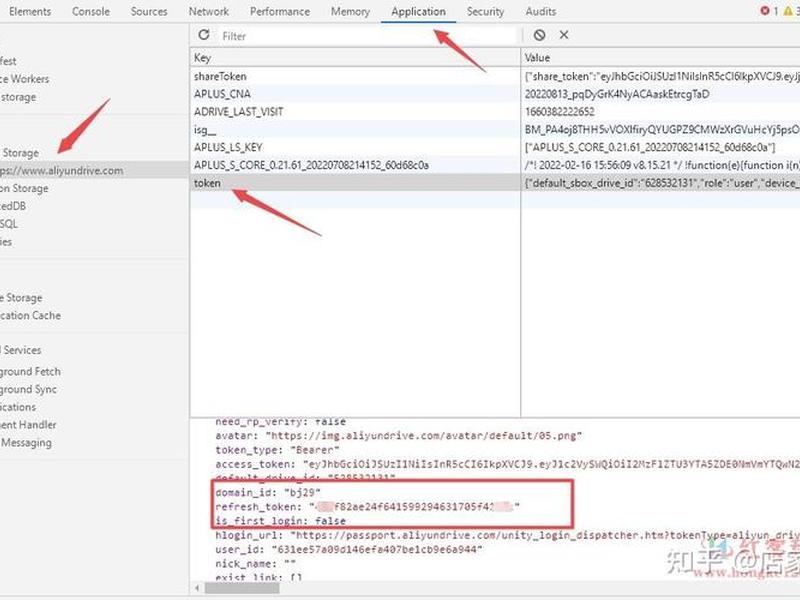Open Application Cache sidebar item
Screen dimensions: 800x600
[x=31, y=315]
